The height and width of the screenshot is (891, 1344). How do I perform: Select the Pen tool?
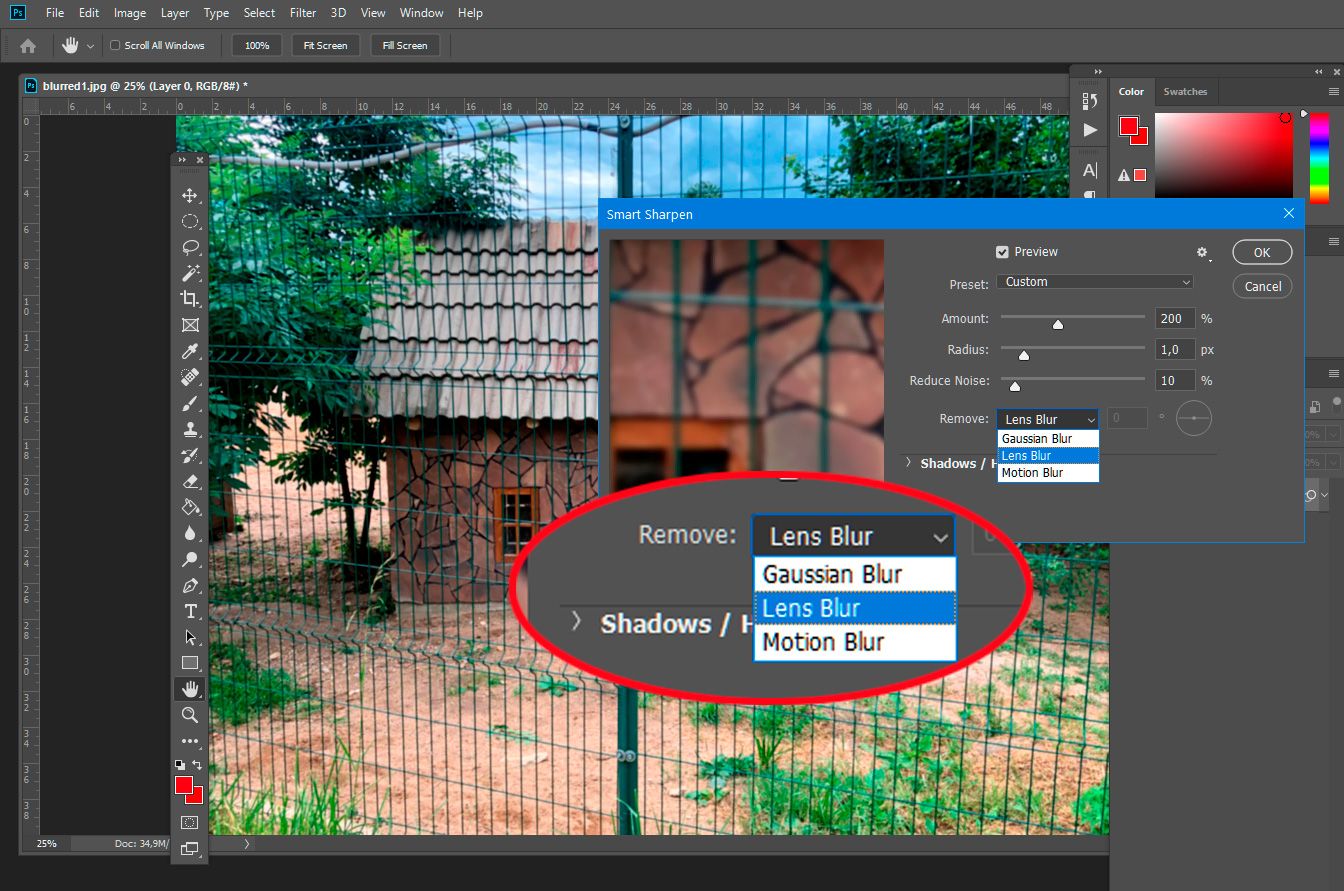pyautogui.click(x=190, y=585)
